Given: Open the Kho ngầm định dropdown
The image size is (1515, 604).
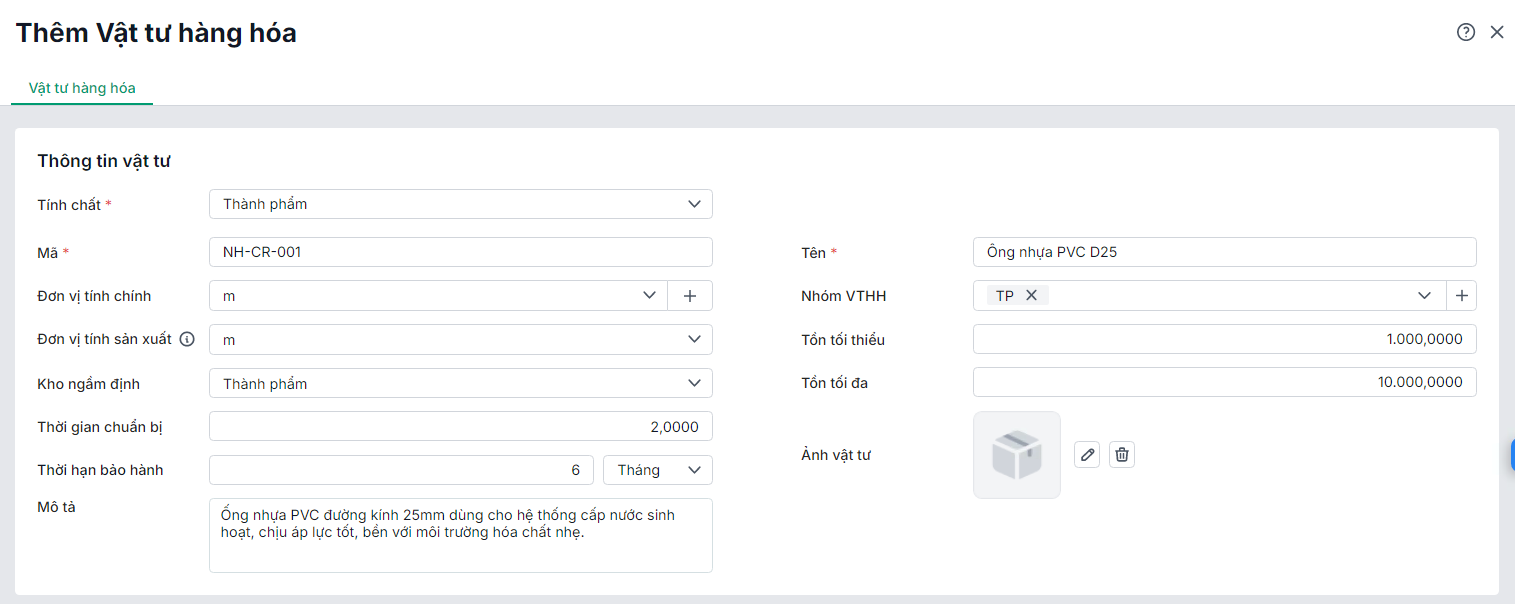Looking at the screenshot, I should (x=694, y=384).
